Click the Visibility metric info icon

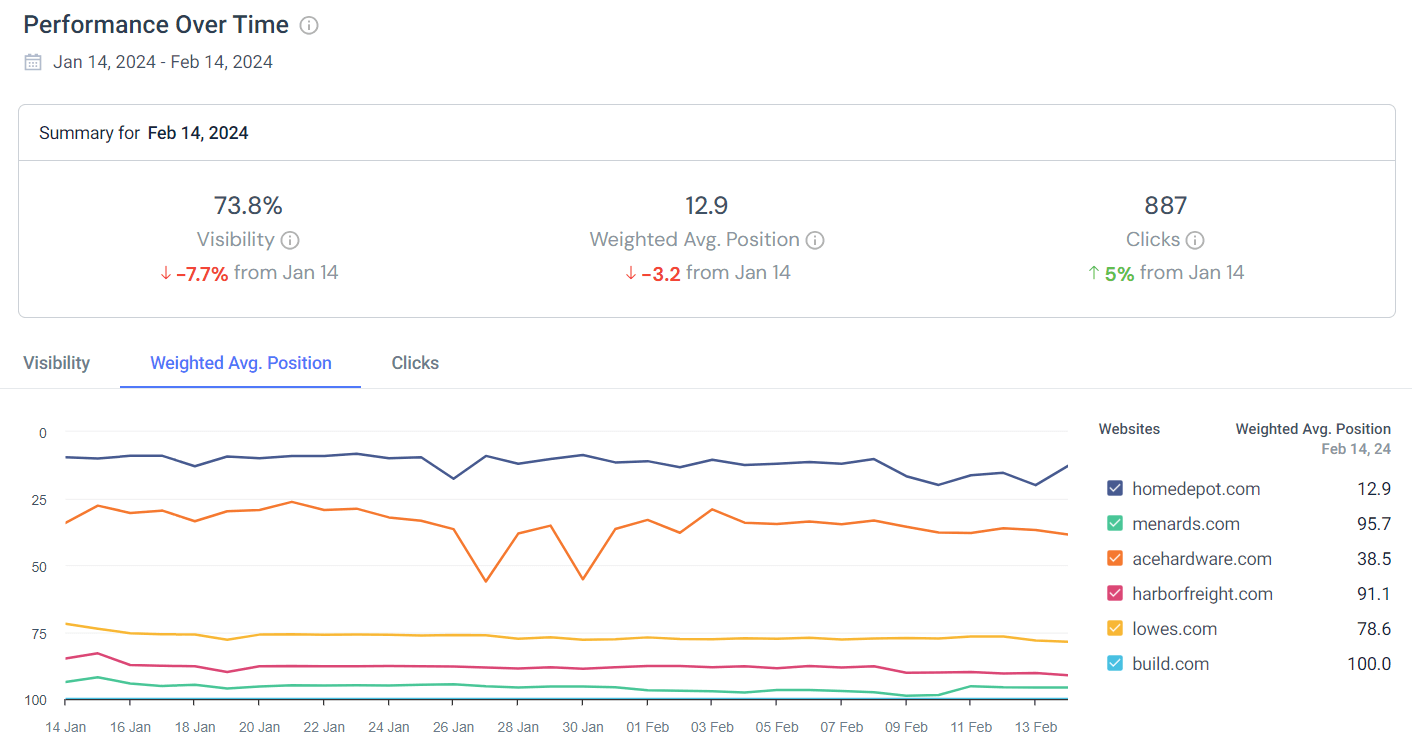click(x=290, y=240)
